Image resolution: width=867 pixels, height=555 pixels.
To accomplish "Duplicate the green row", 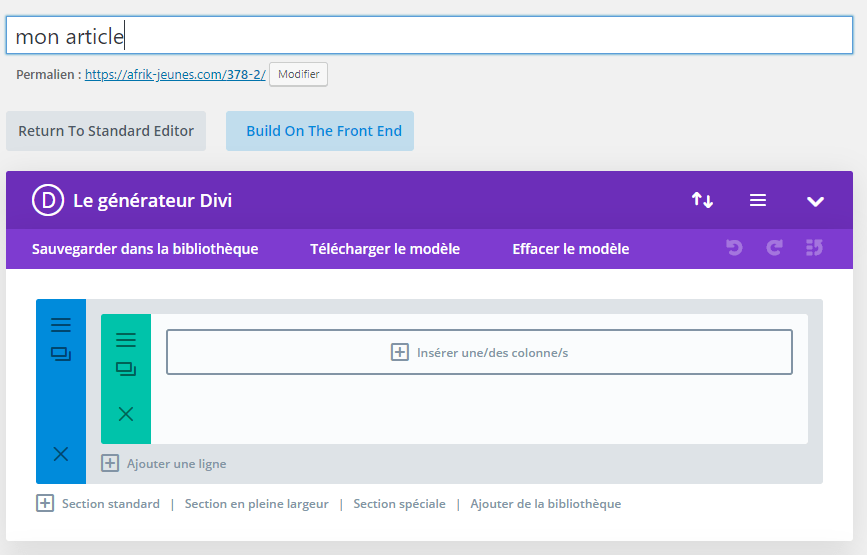I will (x=126, y=369).
